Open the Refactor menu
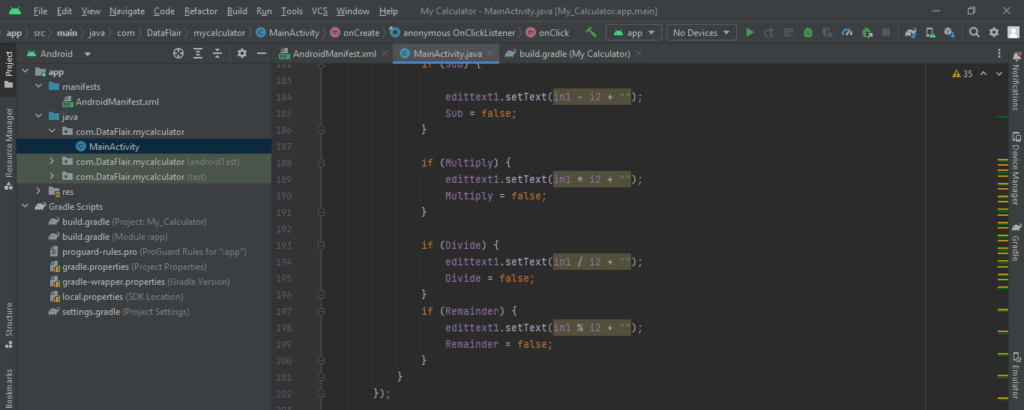 [202, 10]
